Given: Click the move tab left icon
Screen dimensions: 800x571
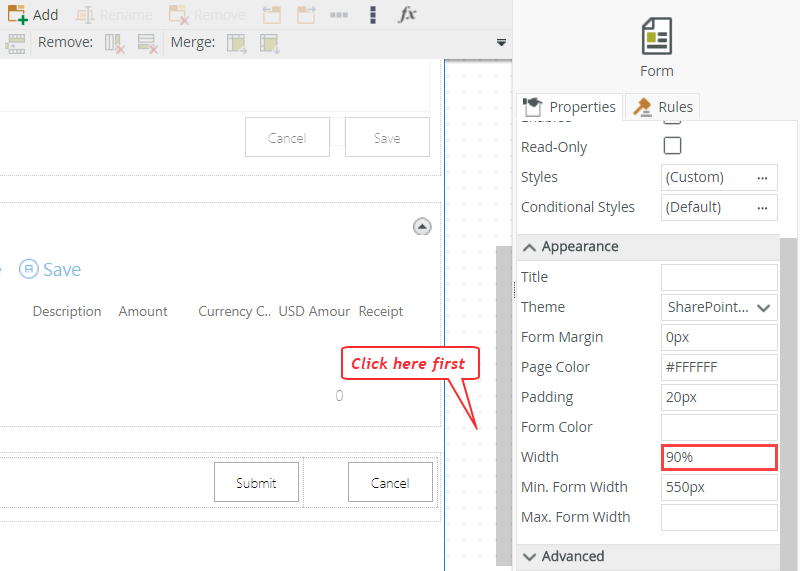Looking at the screenshot, I should tap(271, 15).
